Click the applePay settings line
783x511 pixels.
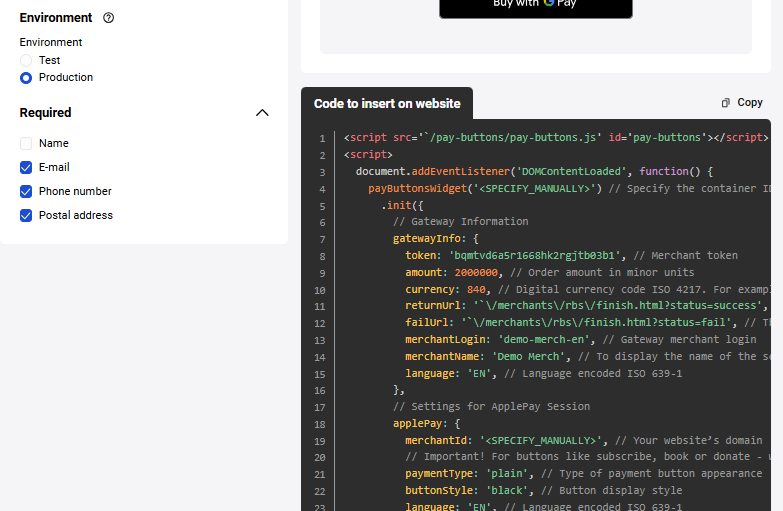(426, 424)
